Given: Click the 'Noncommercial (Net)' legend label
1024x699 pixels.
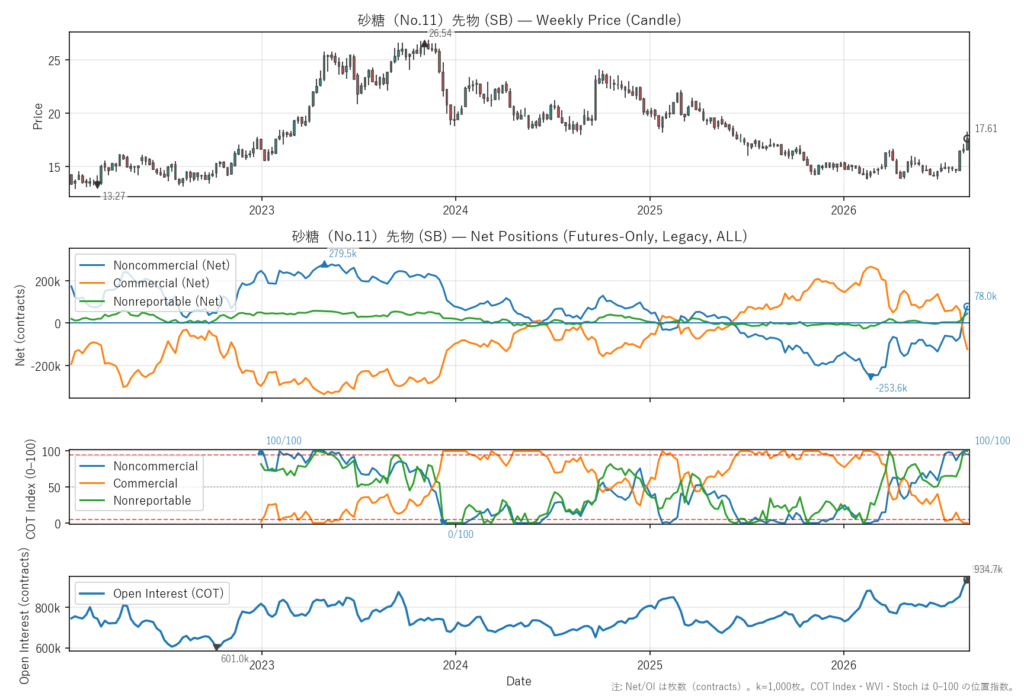Looking at the screenshot, I should pyautogui.click(x=171, y=265).
